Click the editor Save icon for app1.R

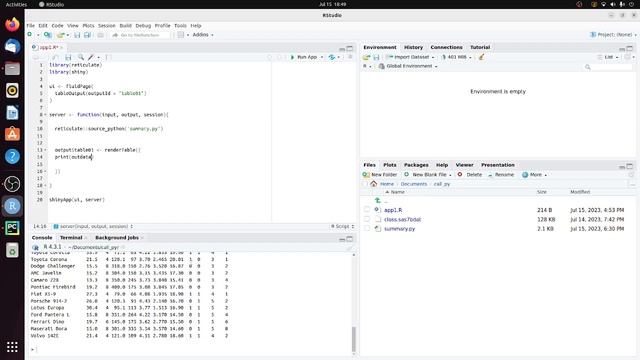click(68, 57)
